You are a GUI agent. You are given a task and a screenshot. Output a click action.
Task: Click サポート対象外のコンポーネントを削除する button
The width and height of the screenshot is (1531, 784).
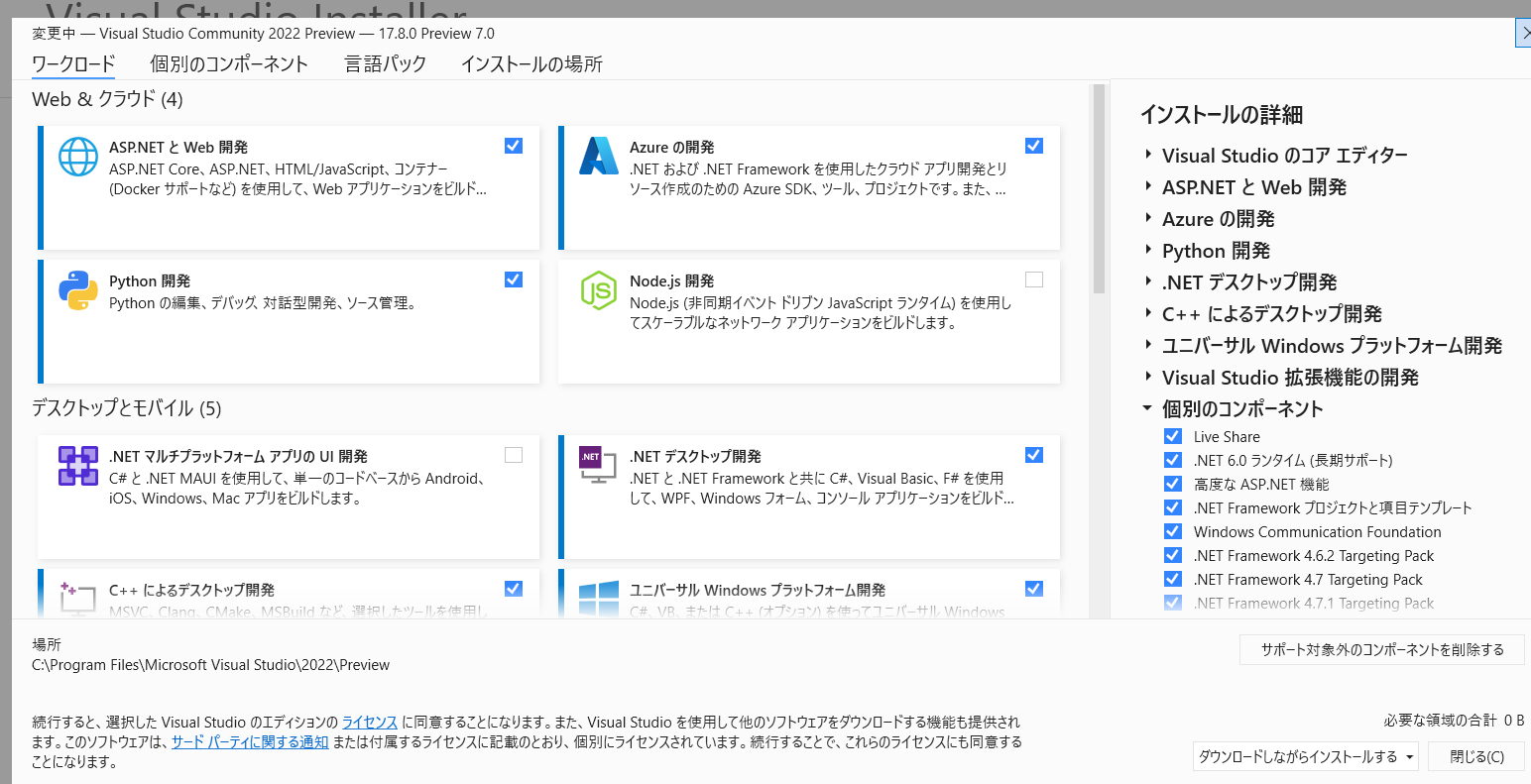(x=1382, y=650)
